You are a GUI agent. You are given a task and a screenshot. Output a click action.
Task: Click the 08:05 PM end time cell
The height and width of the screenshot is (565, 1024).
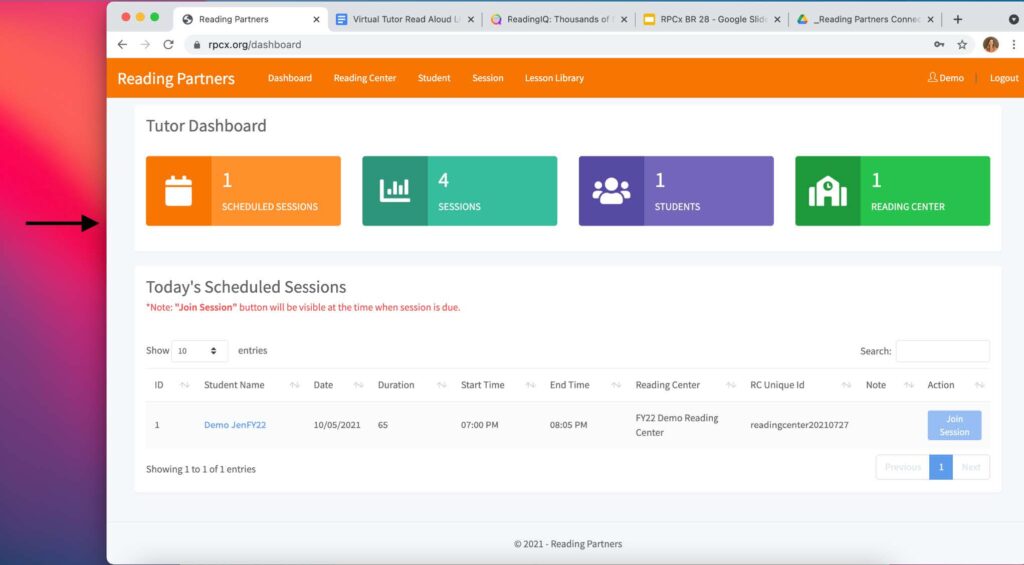pos(568,425)
